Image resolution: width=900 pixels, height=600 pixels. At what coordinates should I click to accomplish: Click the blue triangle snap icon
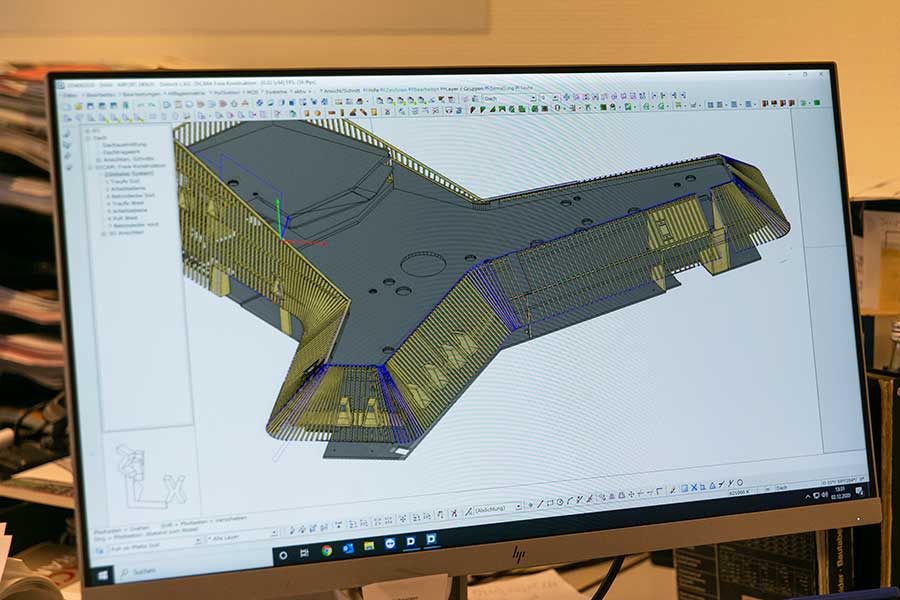(x=712, y=485)
